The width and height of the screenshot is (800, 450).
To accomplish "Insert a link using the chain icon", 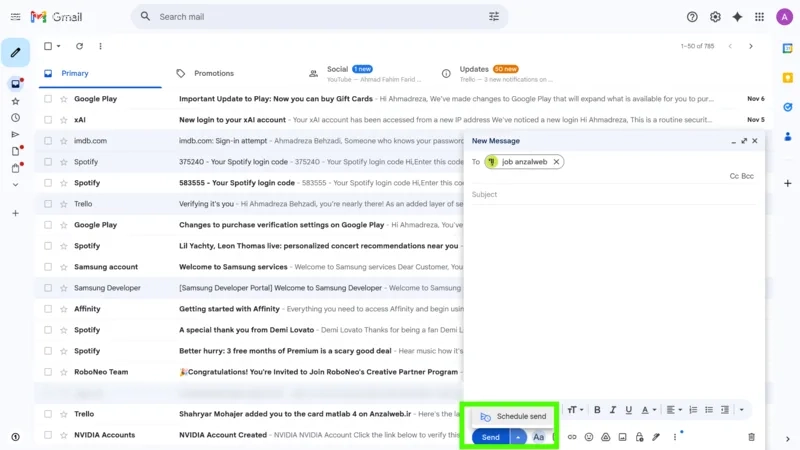I will point(572,437).
